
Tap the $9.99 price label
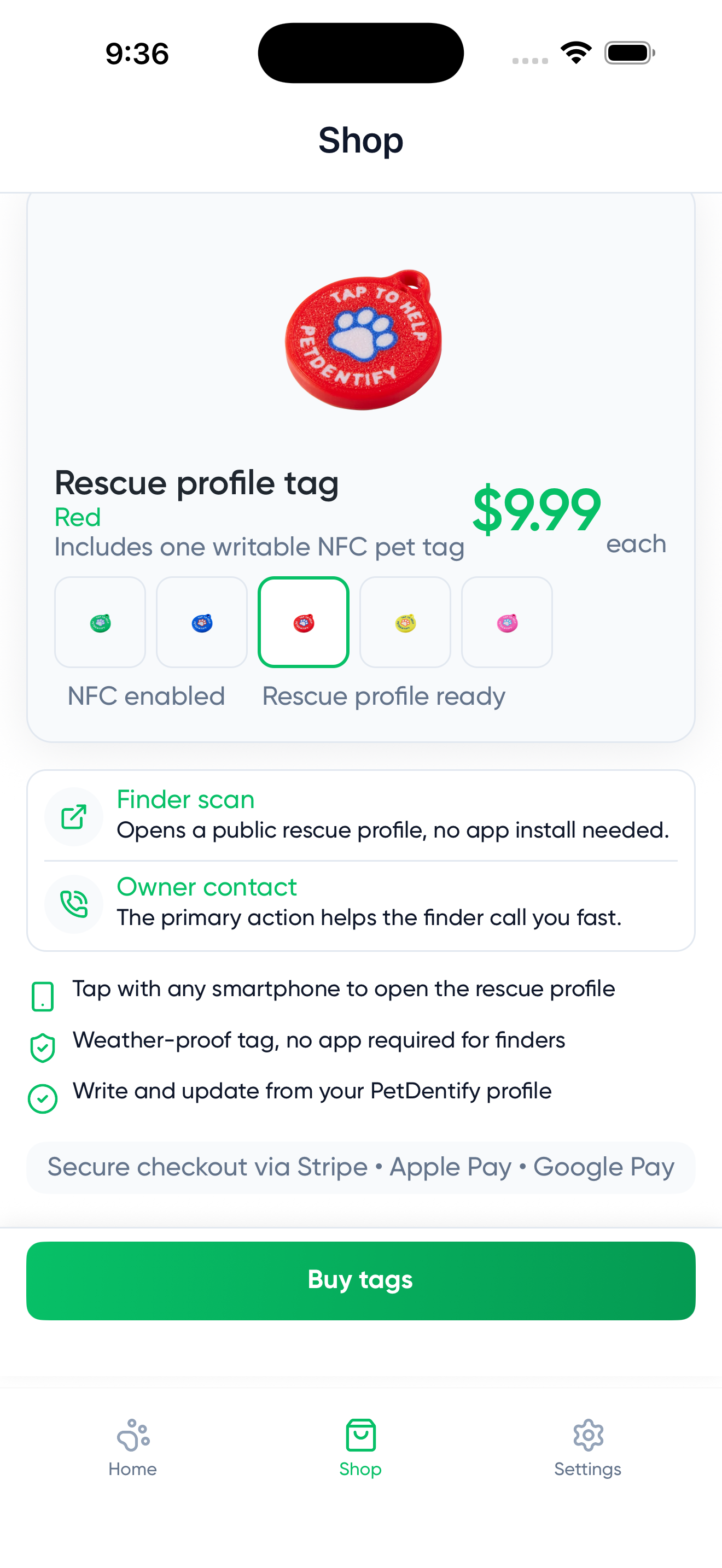537,510
